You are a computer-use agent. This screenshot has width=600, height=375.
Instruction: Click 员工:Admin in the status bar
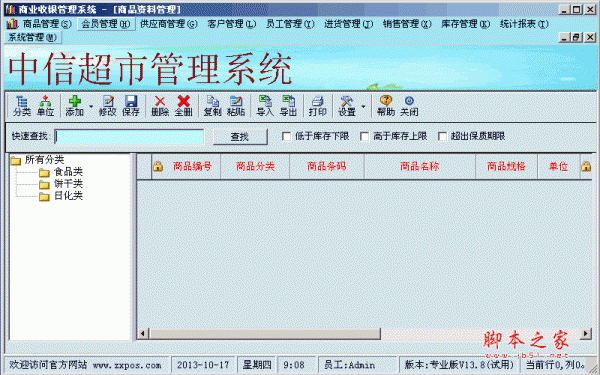tap(349, 365)
